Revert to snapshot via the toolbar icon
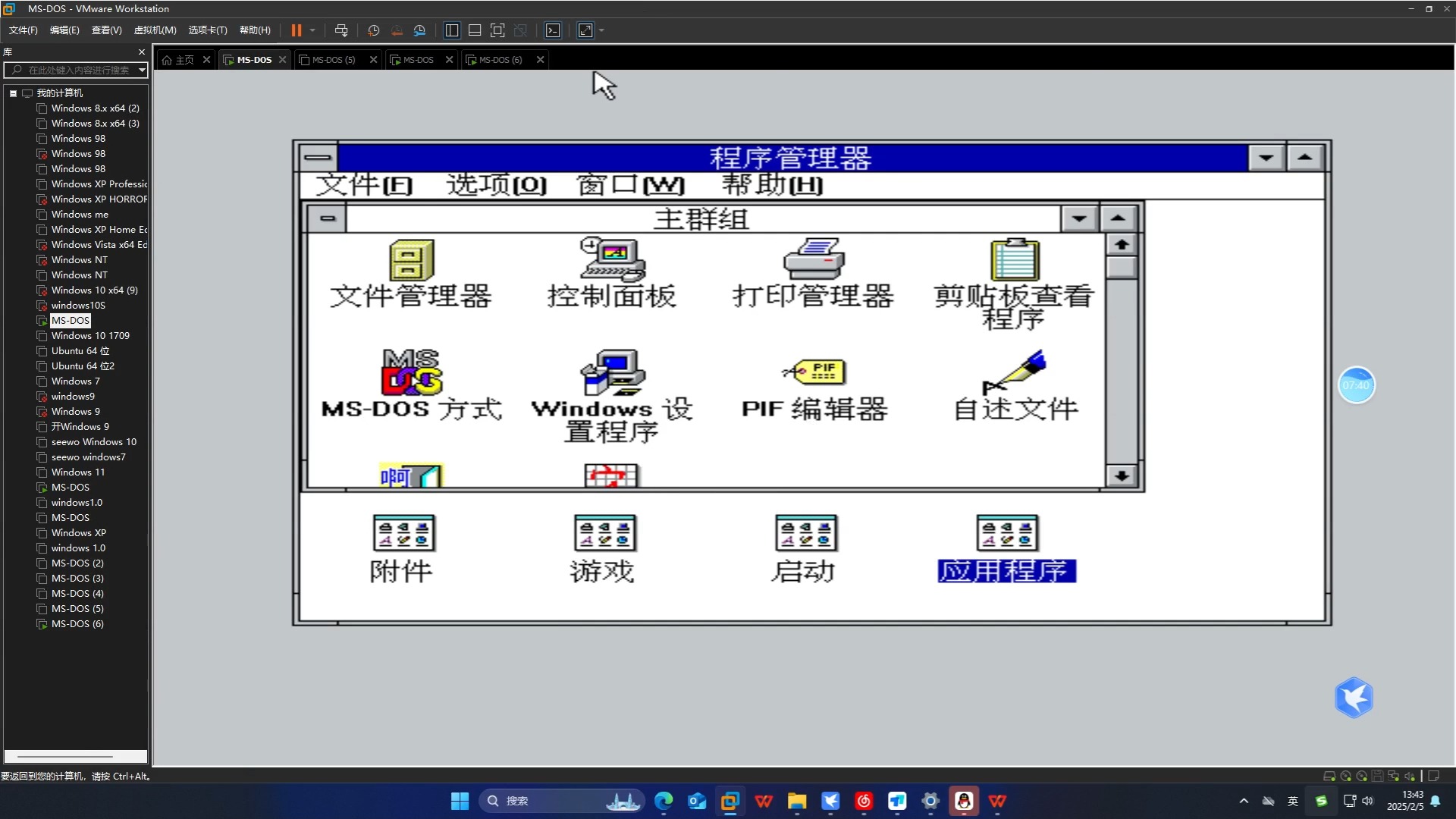The height and width of the screenshot is (819, 1456). pos(397,30)
